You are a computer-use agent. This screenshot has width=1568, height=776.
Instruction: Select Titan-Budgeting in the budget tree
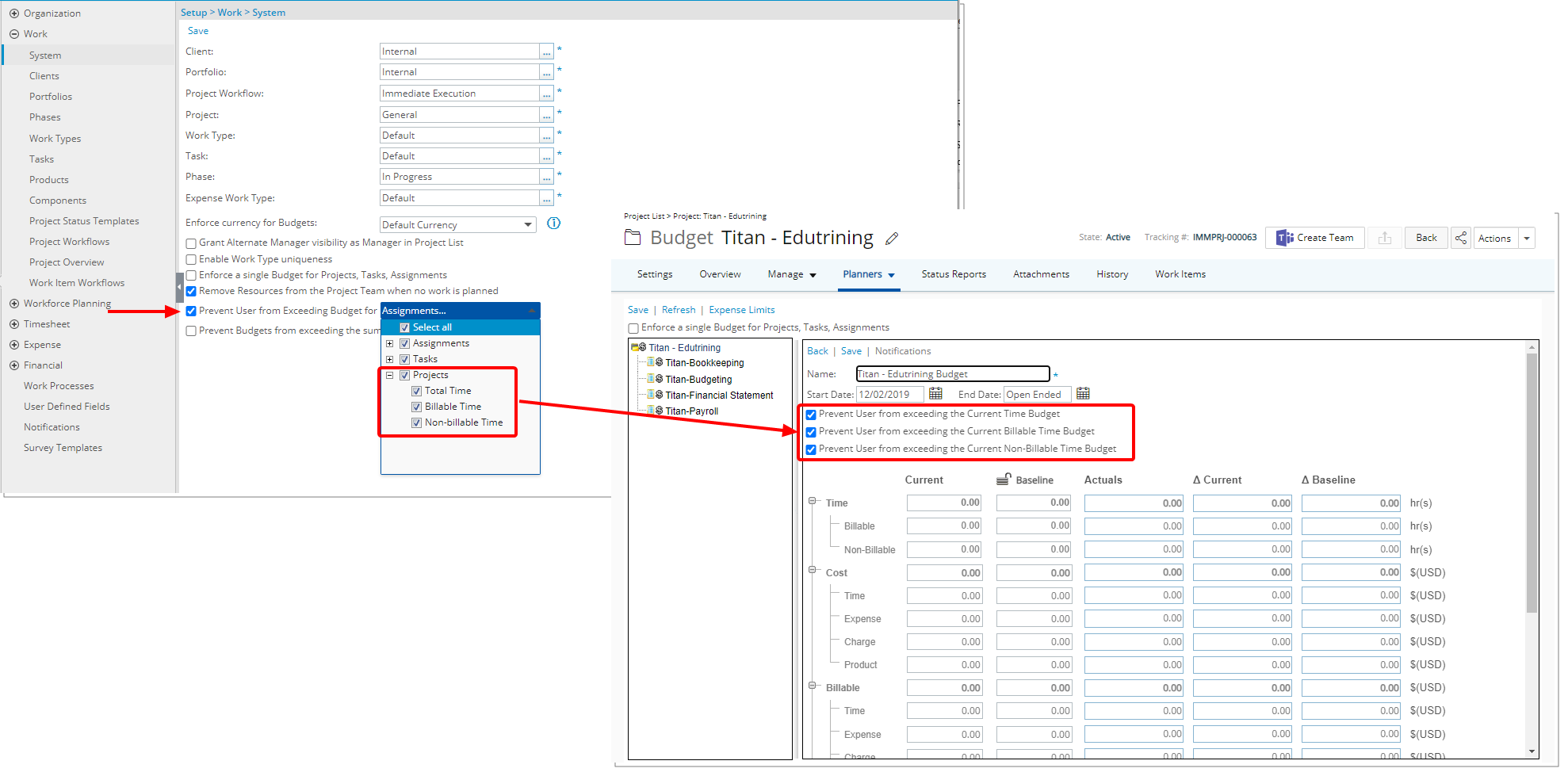(x=698, y=380)
